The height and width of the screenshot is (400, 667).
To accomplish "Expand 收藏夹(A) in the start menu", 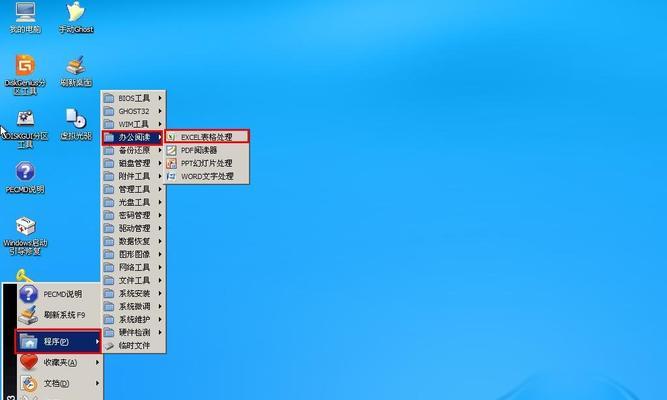I will point(59,363).
